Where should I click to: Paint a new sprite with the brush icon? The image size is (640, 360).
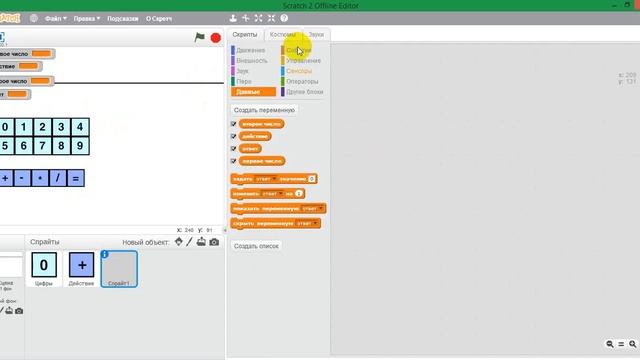pos(189,242)
